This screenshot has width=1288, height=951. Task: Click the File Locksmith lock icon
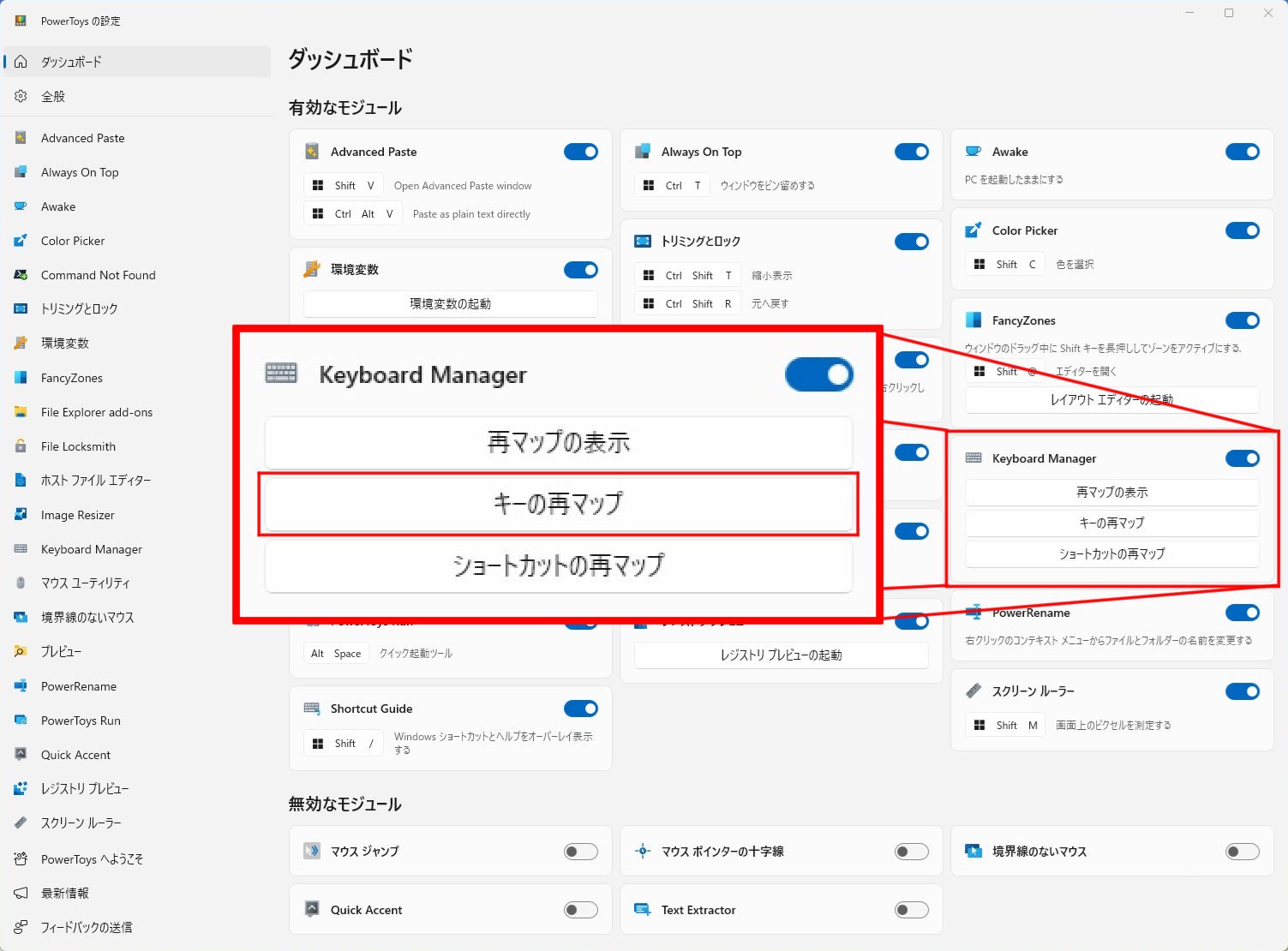[x=21, y=446]
